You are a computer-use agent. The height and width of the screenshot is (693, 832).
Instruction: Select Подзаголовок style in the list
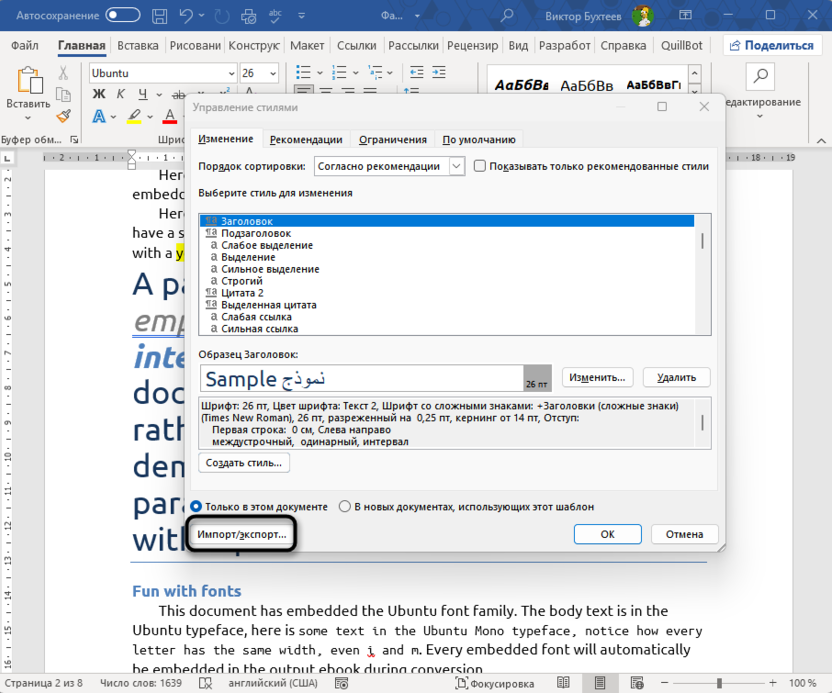(x=255, y=233)
